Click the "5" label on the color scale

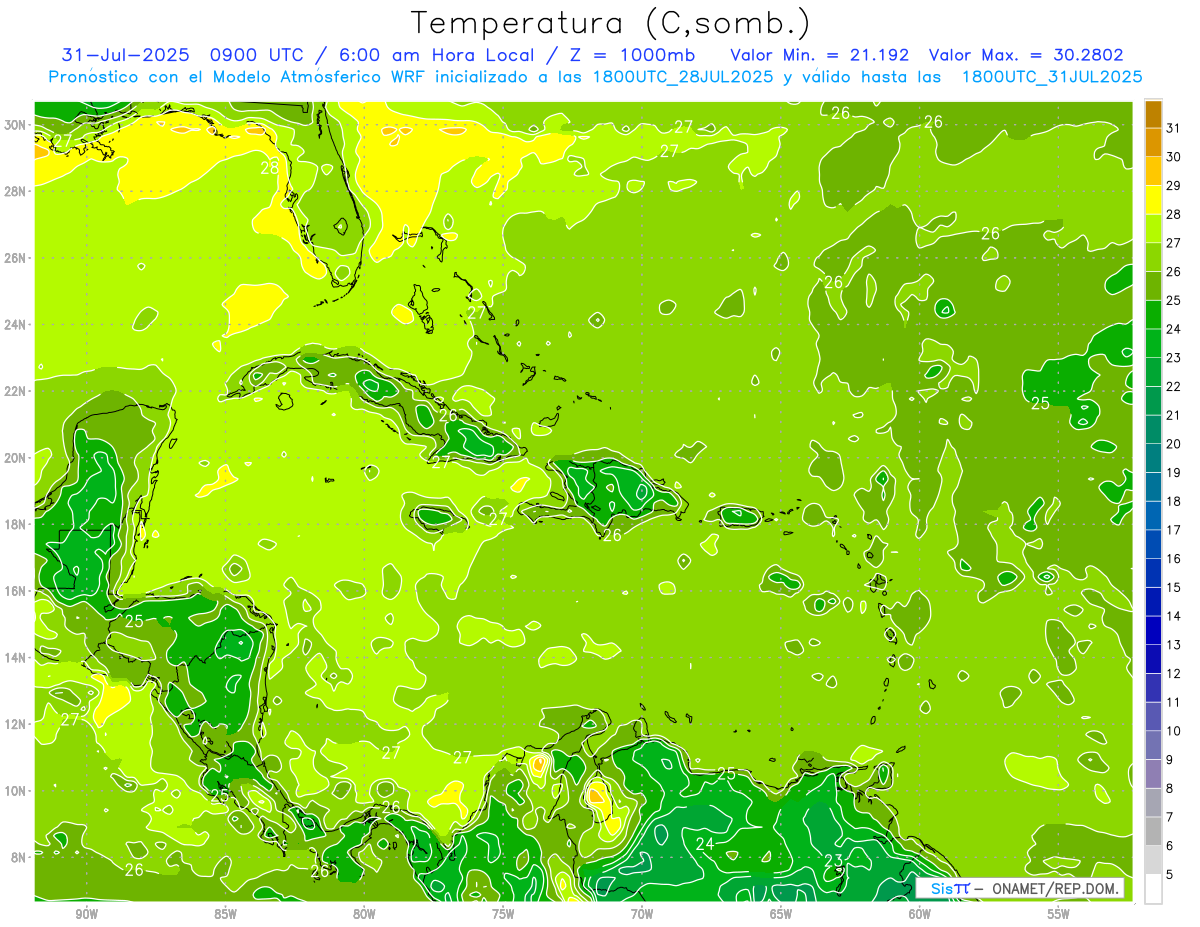(x=1170, y=875)
